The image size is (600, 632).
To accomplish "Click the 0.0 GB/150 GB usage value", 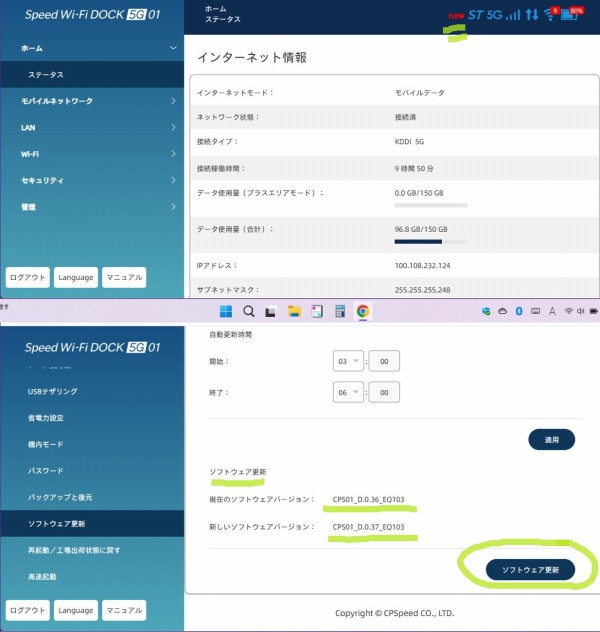I will point(419,193).
